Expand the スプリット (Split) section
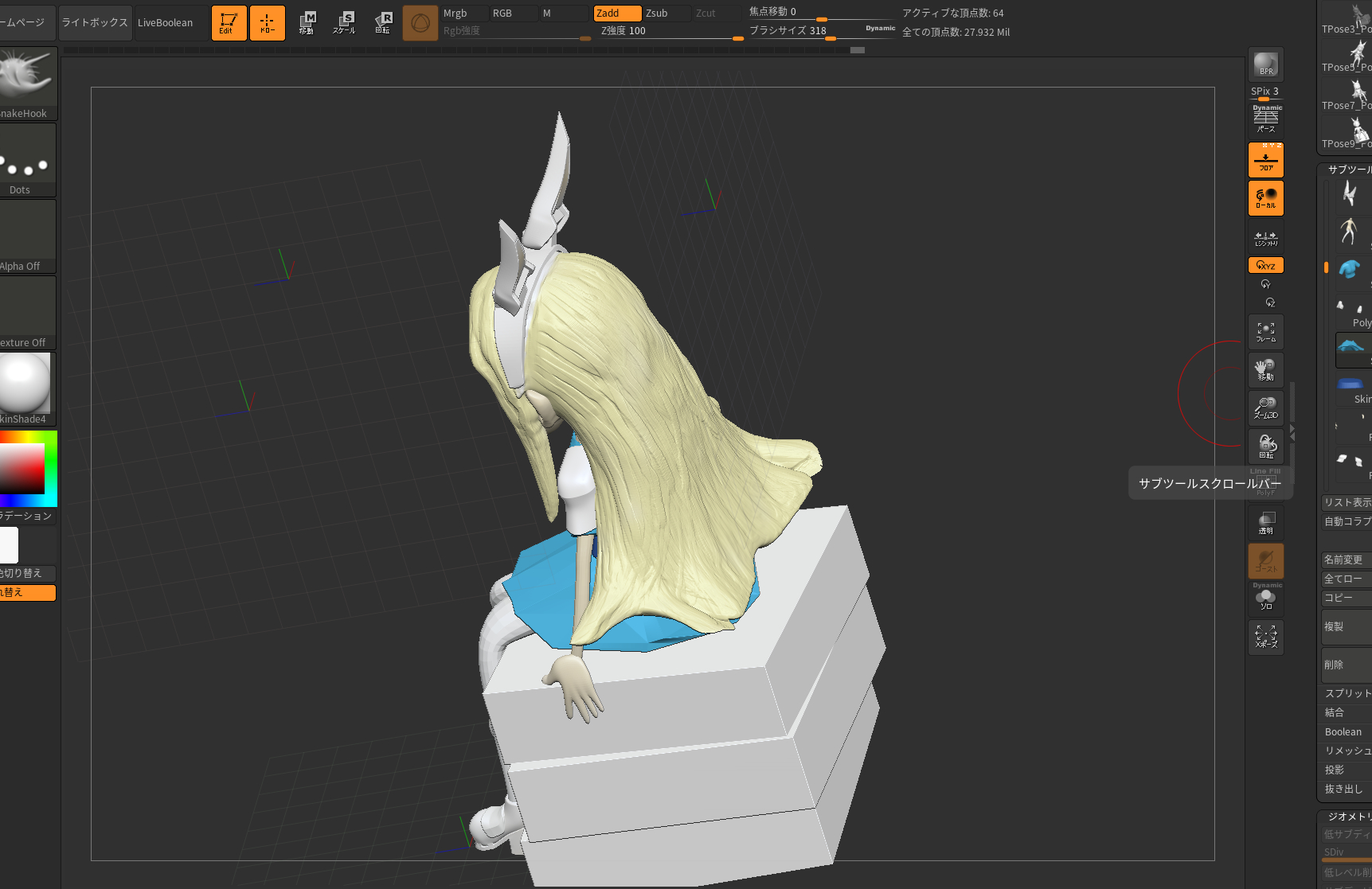1372x889 pixels. [1347, 694]
